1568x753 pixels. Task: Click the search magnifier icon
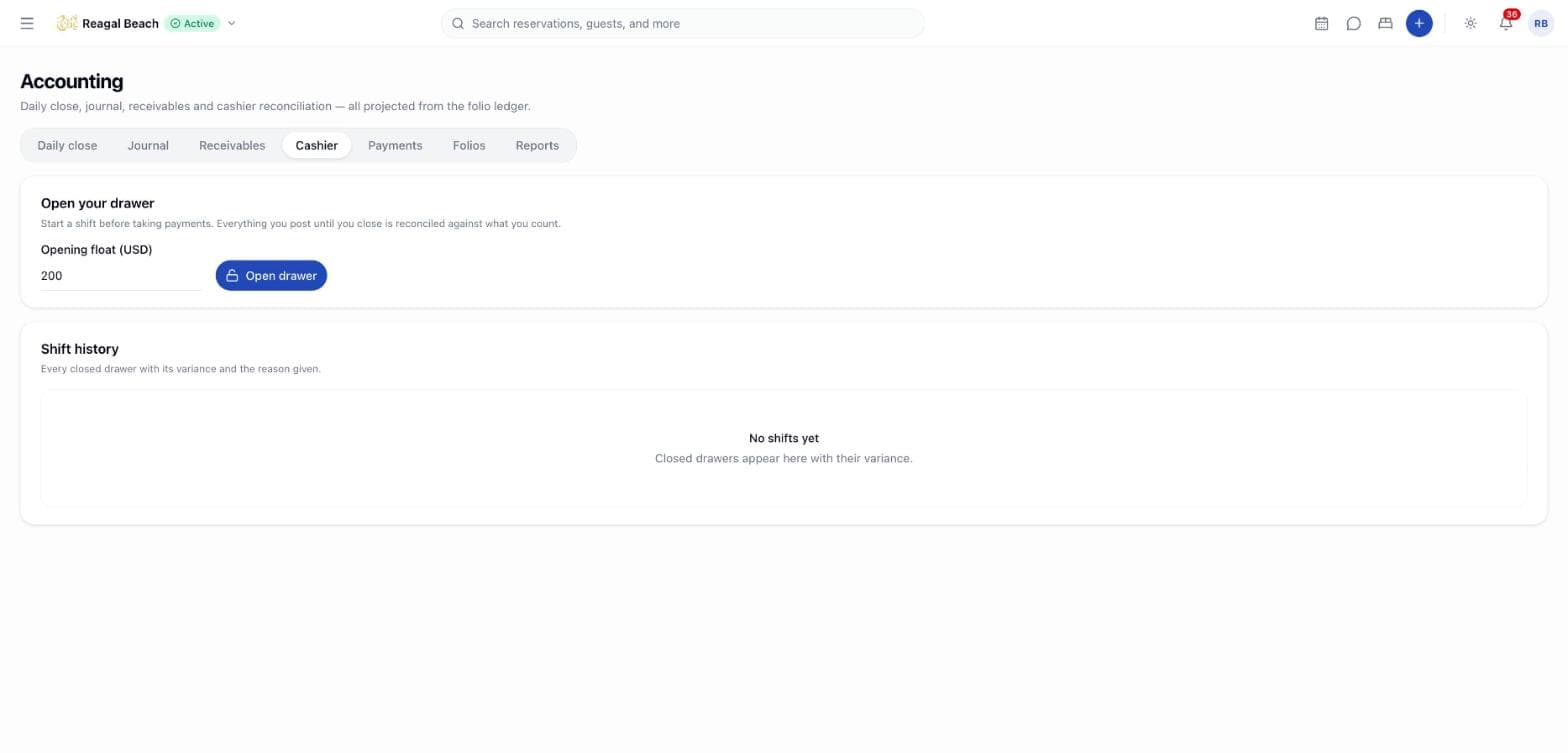click(x=458, y=23)
